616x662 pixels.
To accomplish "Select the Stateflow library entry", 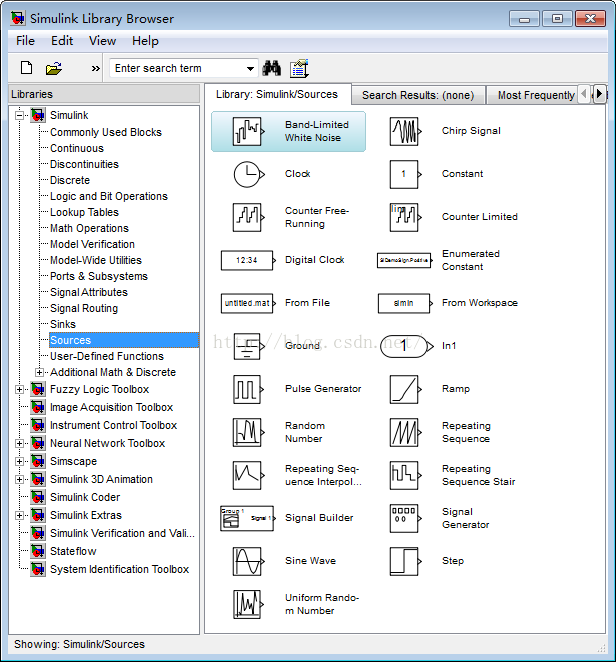I will tap(73, 551).
